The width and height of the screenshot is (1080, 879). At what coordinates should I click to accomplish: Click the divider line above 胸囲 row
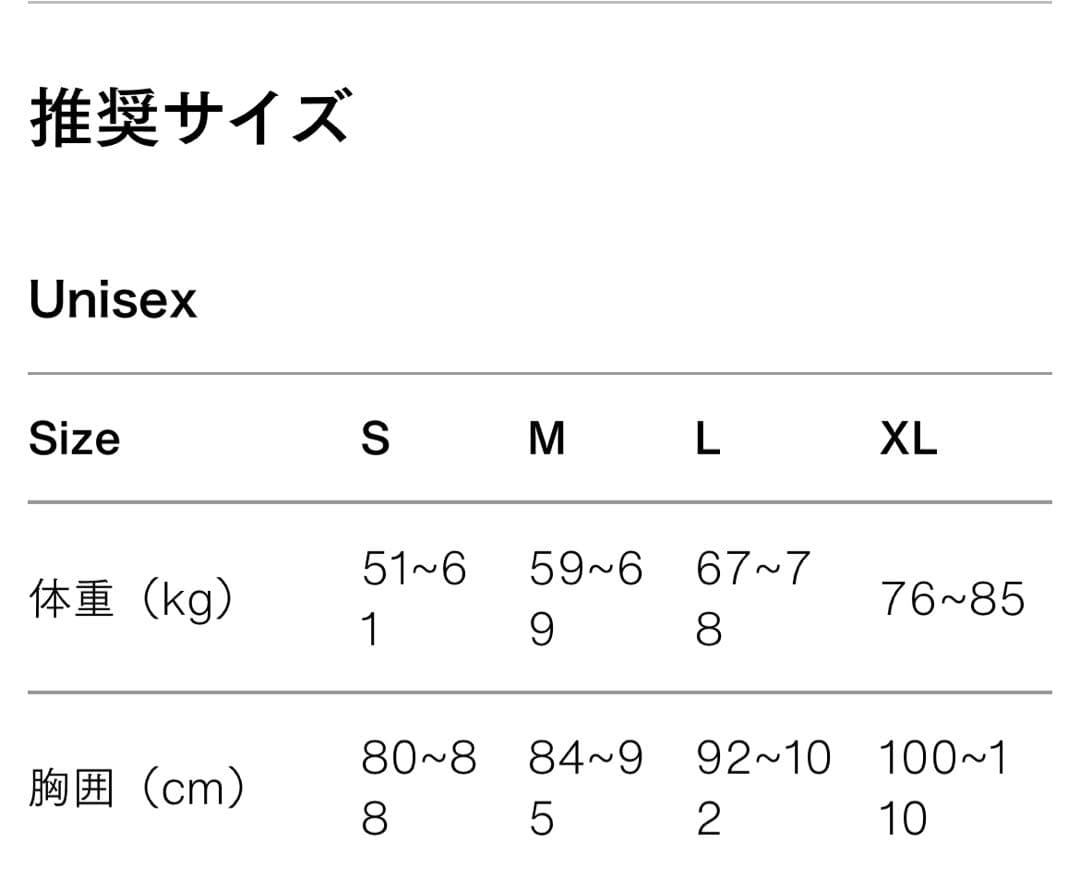[540, 692]
